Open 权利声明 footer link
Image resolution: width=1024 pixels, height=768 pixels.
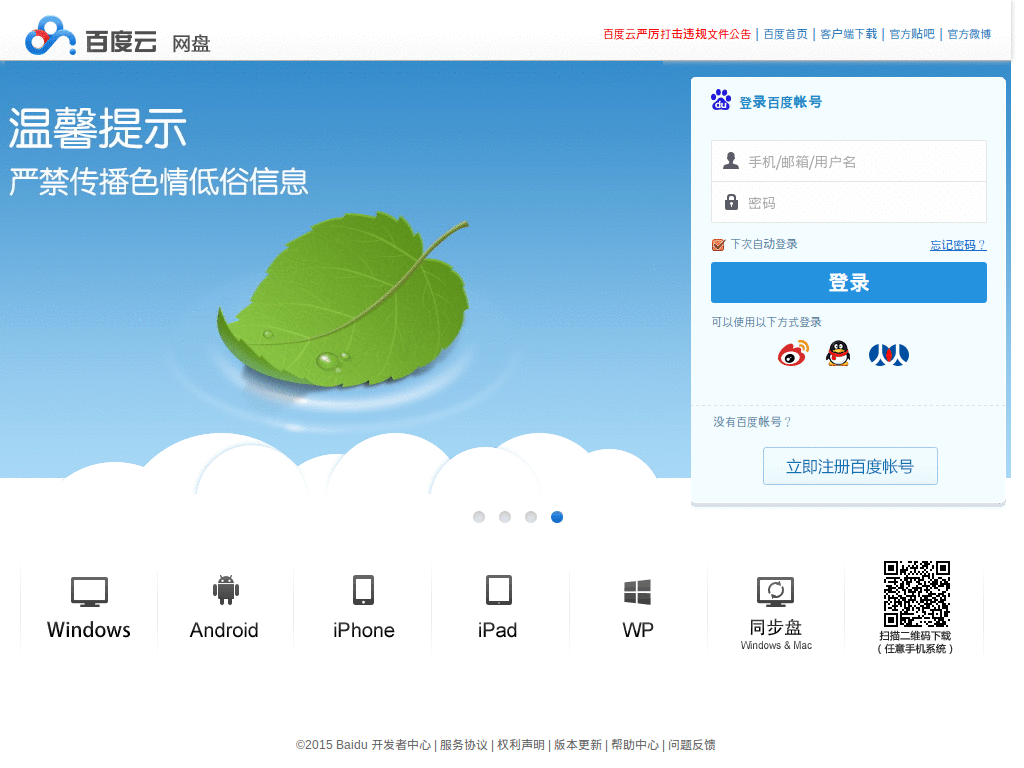[520, 744]
